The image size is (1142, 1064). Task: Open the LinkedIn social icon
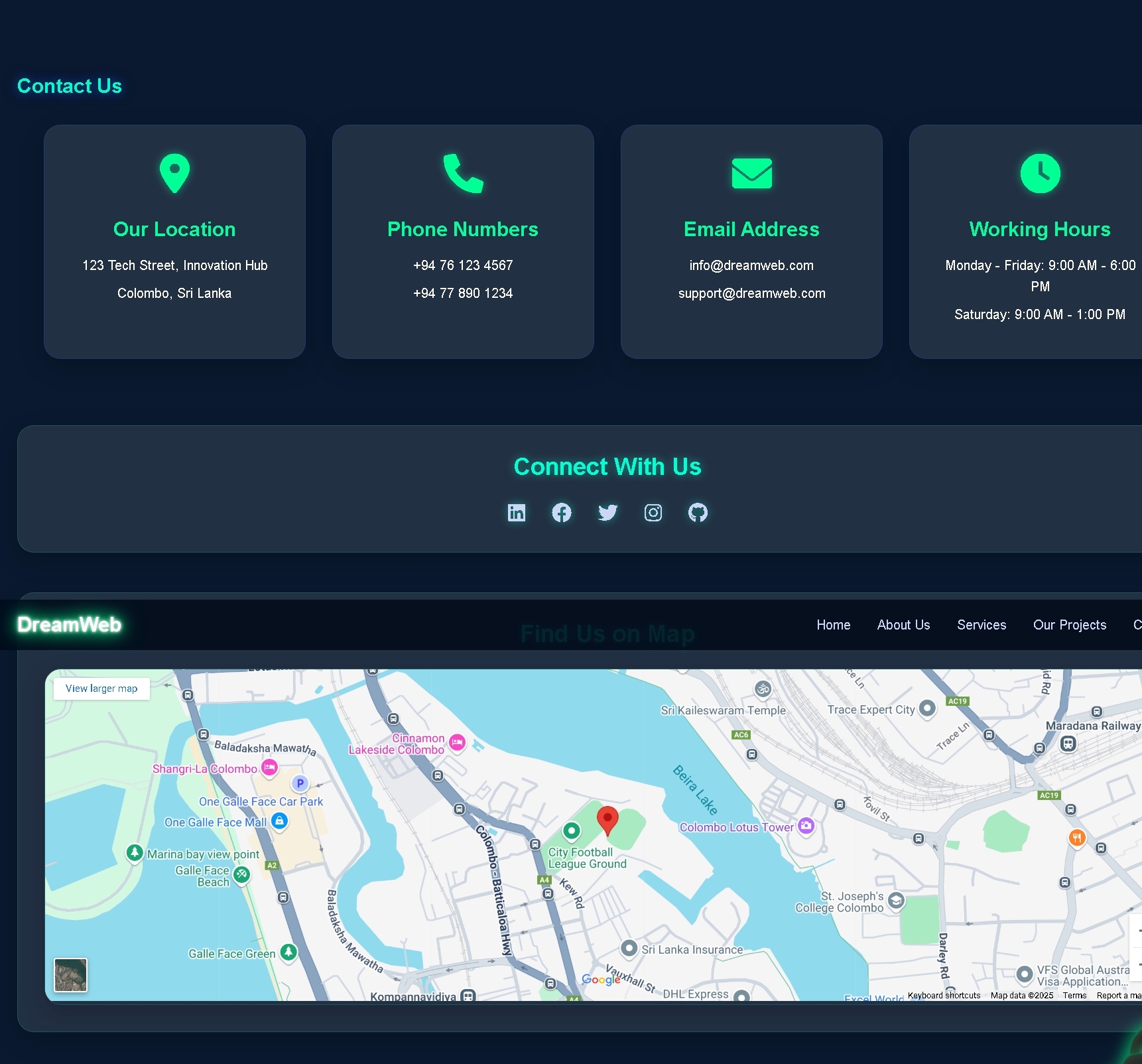point(517,512)
